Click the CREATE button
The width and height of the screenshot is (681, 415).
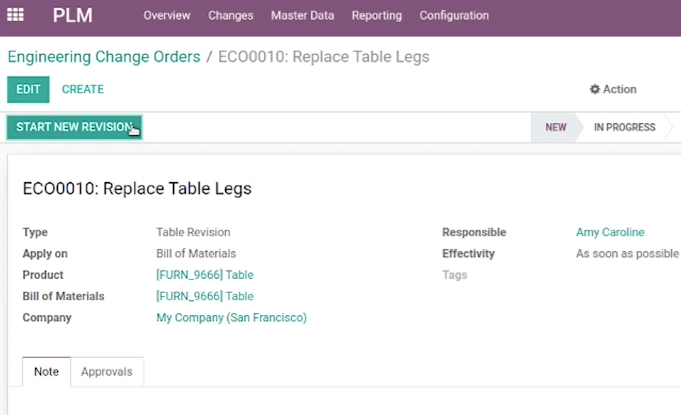(x=83, y=89)
